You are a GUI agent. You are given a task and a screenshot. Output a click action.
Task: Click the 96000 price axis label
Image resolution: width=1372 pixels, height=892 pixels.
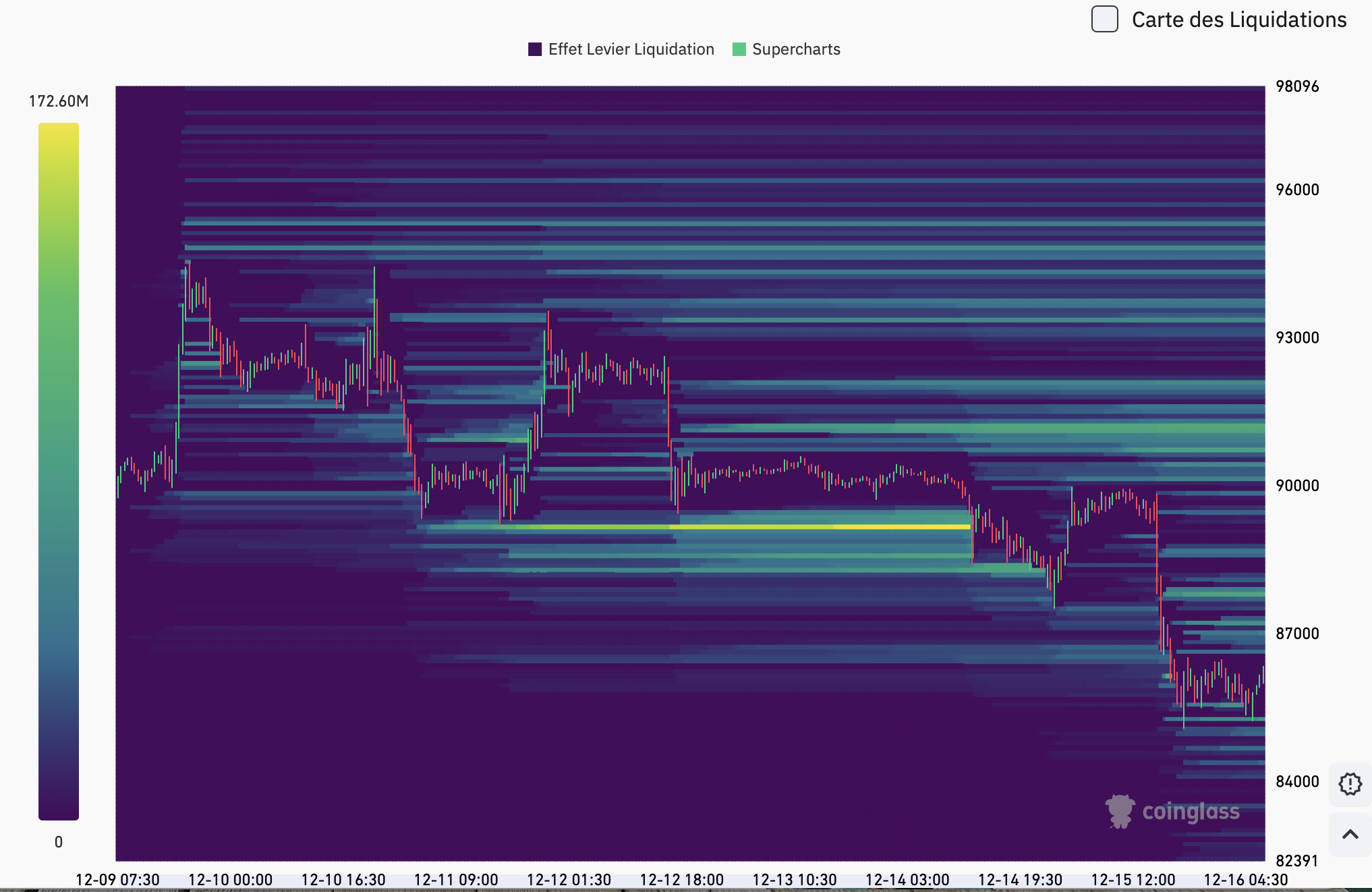(x=1297, y=190)
